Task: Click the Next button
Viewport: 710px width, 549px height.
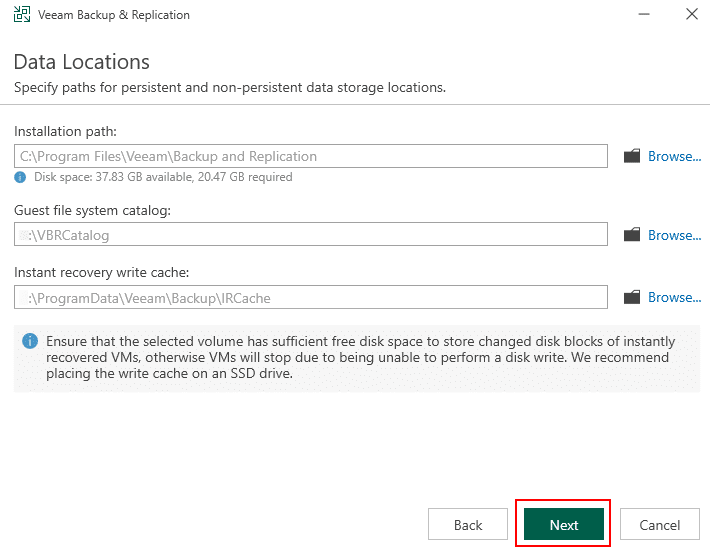Action: click(564, 524)
